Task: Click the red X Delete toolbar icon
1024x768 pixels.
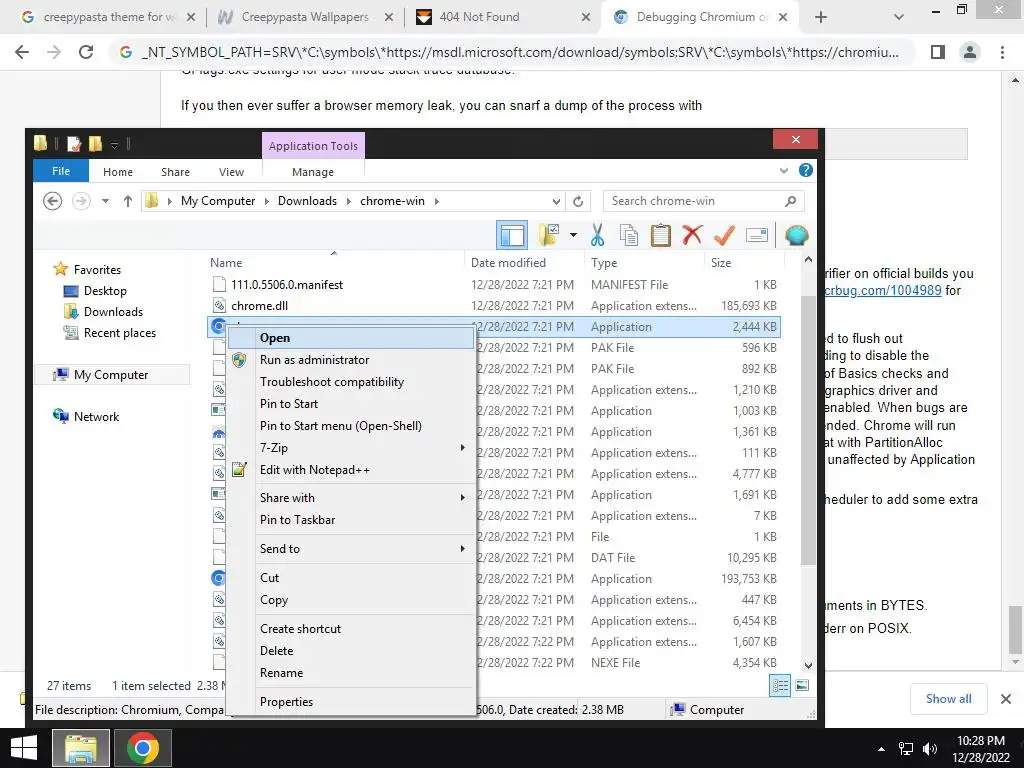Action: tap(692, 235)
